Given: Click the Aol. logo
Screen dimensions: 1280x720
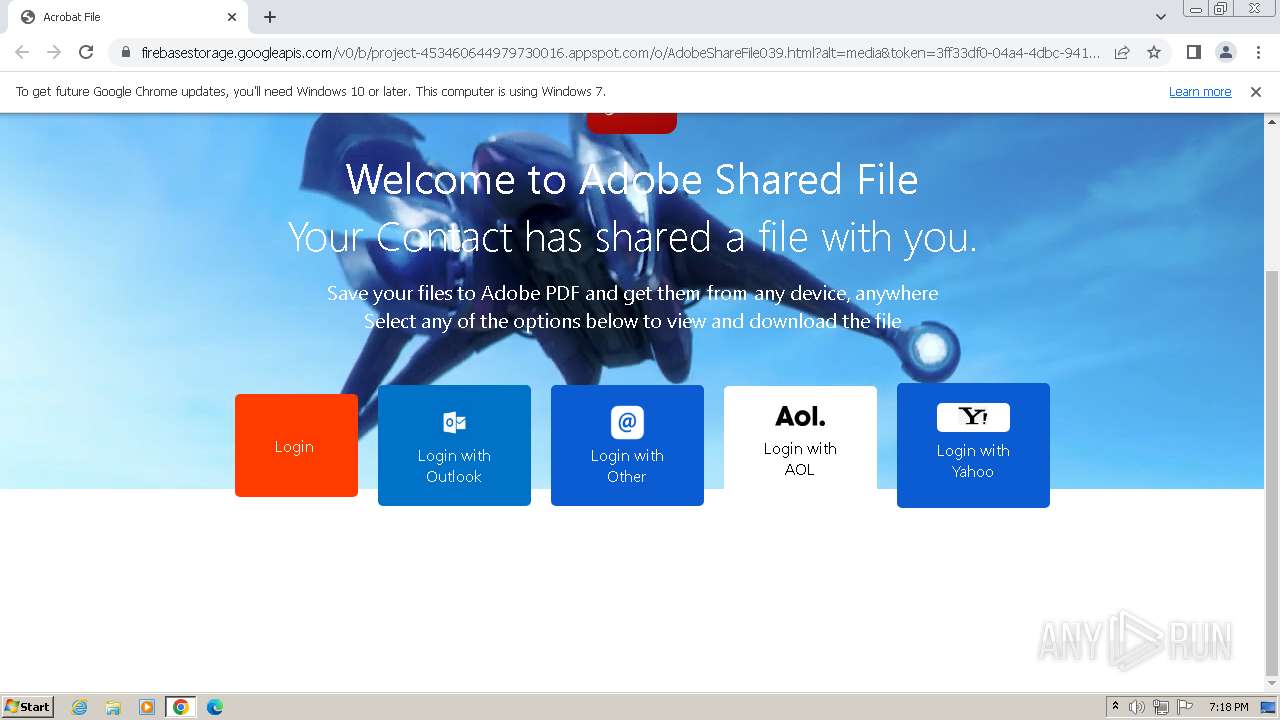Looking at the screenshot, I should pyautogui.click(x=800, y=416).
